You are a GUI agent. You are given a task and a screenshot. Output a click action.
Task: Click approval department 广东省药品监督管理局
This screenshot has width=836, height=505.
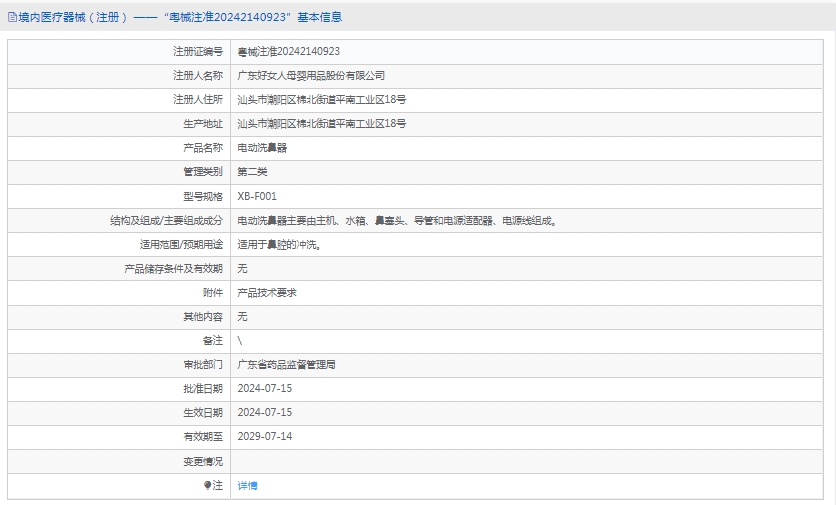pos(286,365)
